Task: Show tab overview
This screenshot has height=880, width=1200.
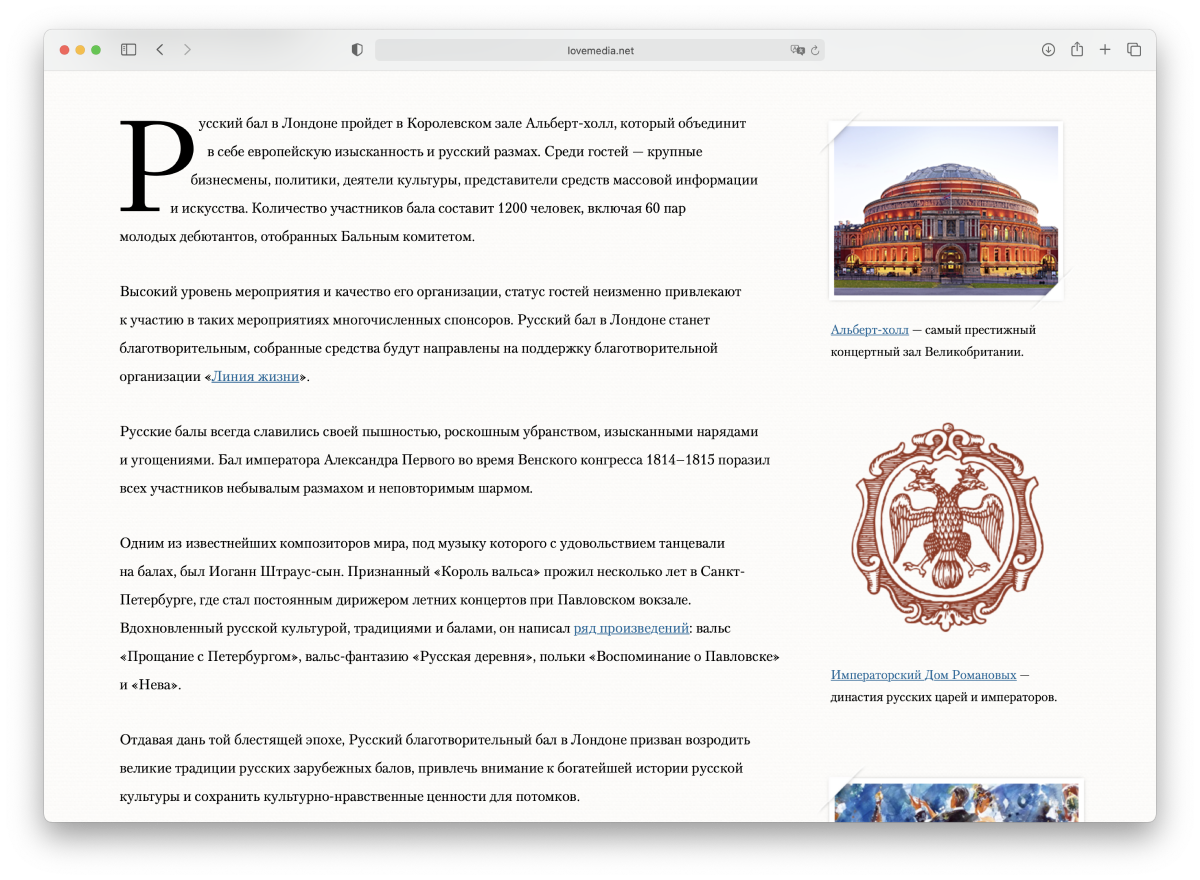Action: click(1134, 49)
